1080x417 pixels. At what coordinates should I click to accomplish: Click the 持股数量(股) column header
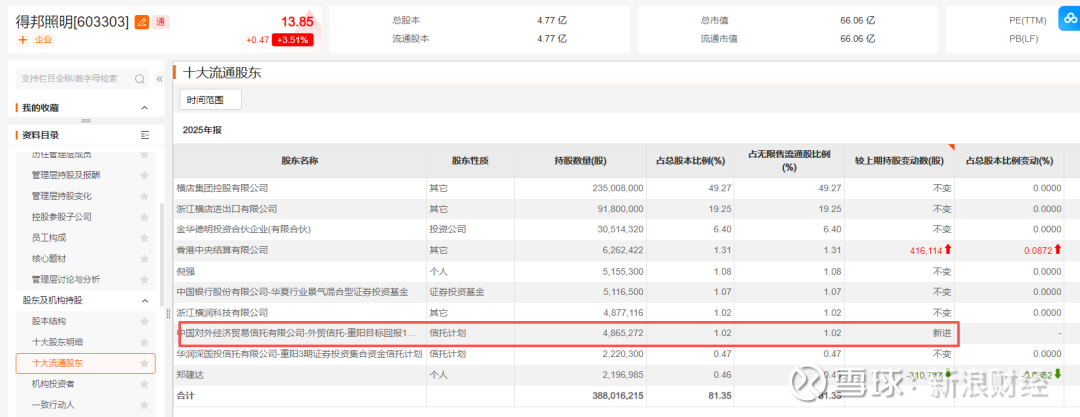tap(580, 161)
